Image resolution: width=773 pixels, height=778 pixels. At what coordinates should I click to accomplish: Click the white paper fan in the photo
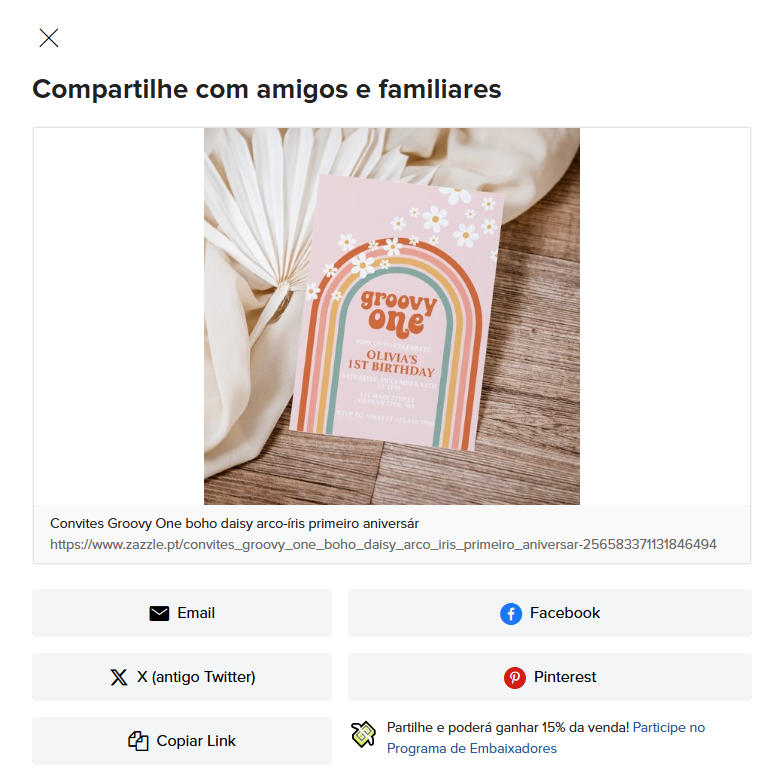[x=278, y=208]
